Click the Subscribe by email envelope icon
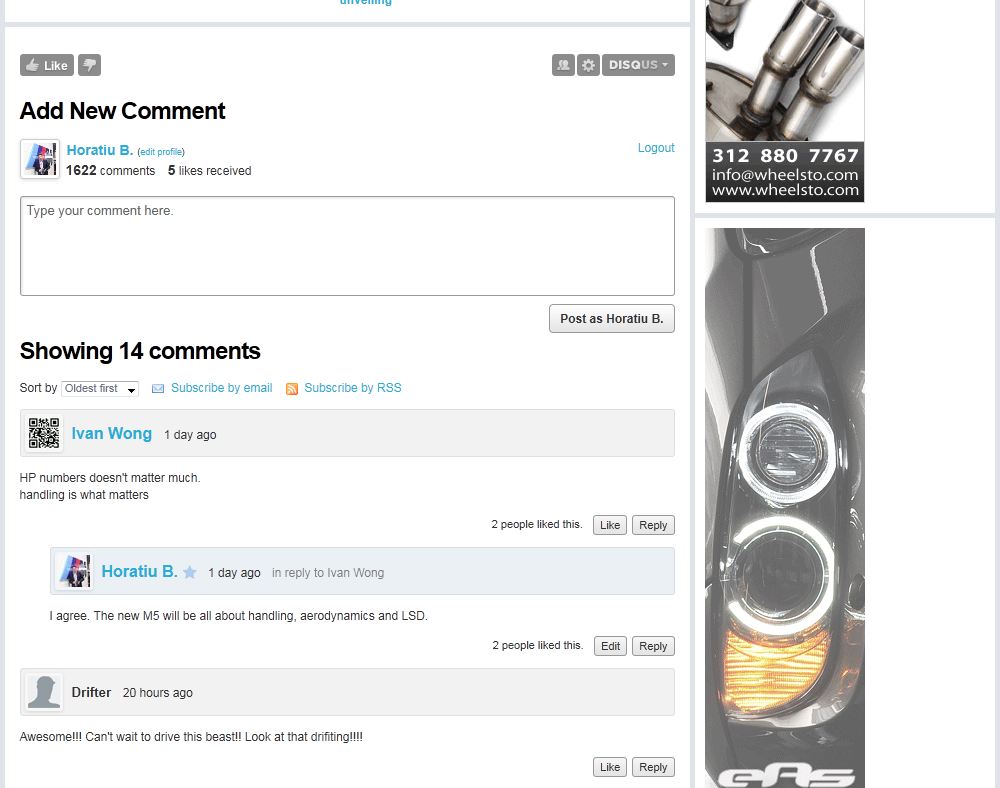1000x788 pixels. pos(158,389)
